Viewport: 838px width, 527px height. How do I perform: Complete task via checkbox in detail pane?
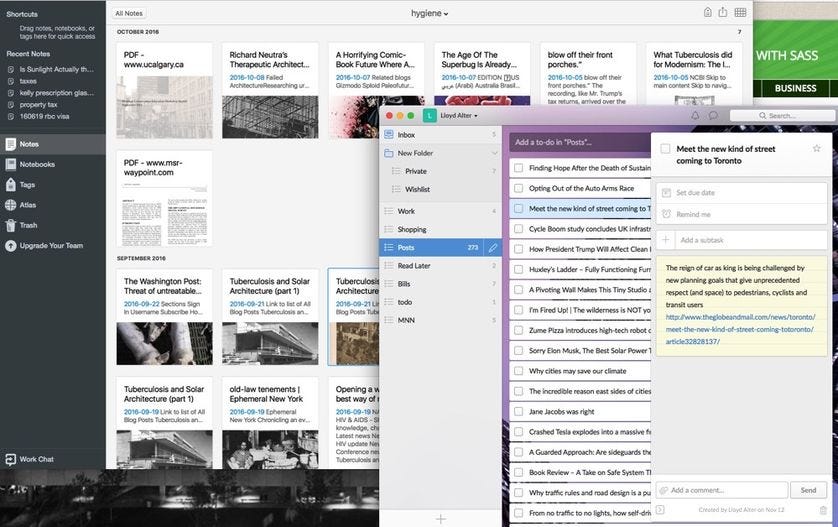pos(665,149)
